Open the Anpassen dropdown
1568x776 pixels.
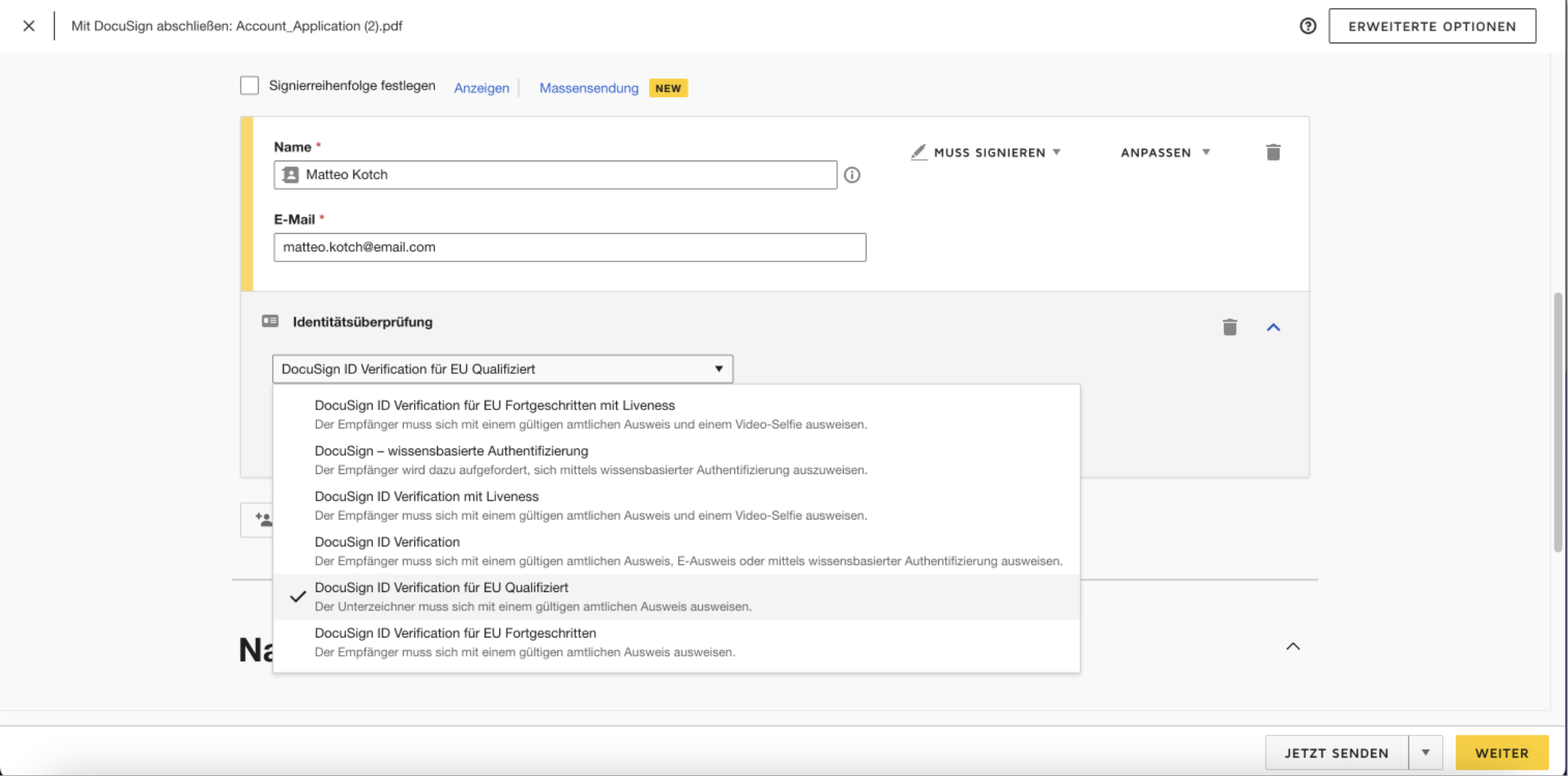(x=1164, y=152)
